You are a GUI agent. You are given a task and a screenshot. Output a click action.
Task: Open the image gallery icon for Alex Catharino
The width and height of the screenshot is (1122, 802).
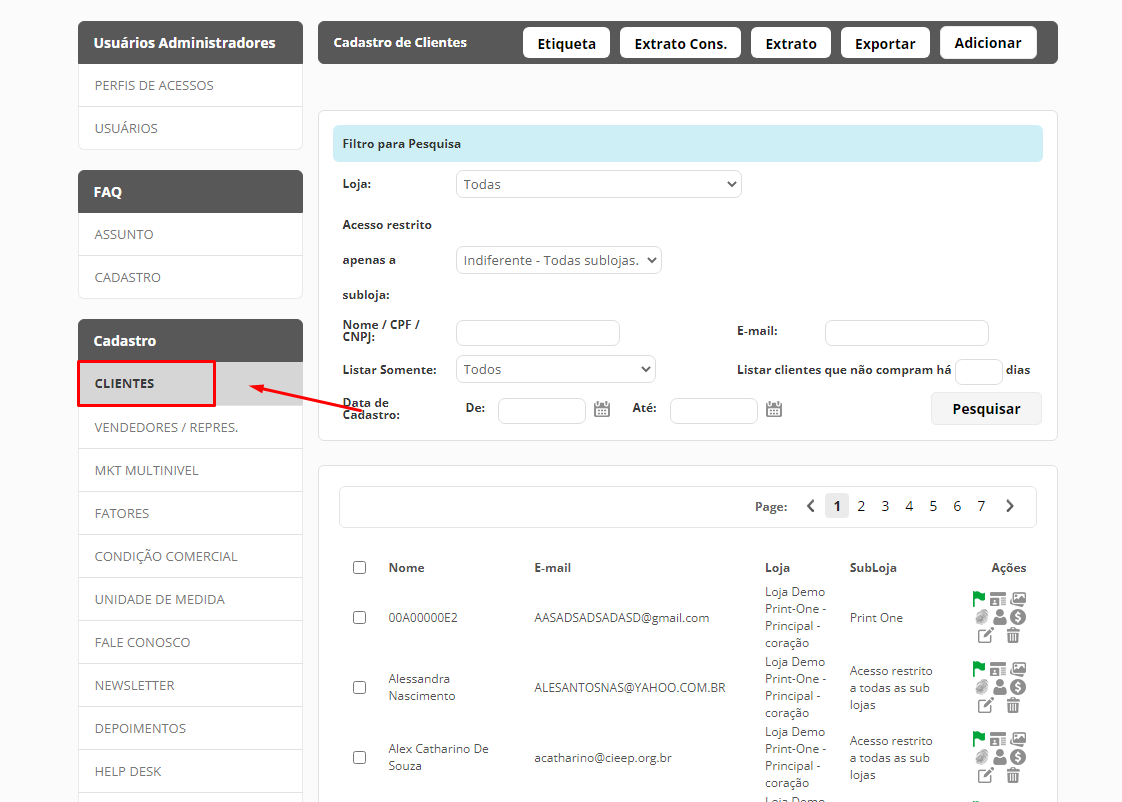click(x=1018, y=738)
